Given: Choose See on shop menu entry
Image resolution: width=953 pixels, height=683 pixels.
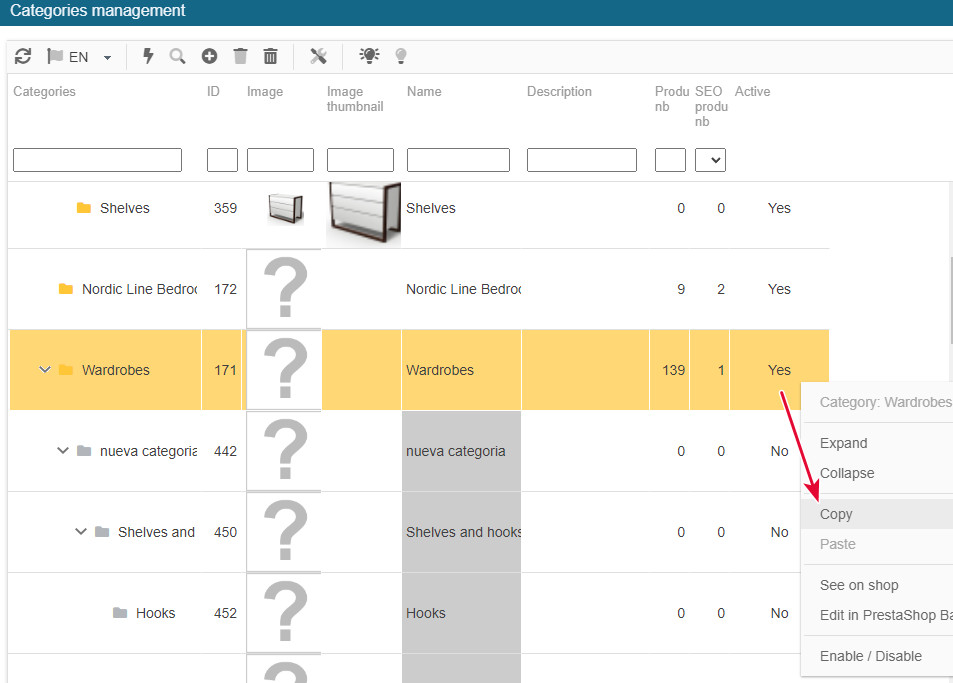Looking at the screenshot, I should [x=858, y=585].
